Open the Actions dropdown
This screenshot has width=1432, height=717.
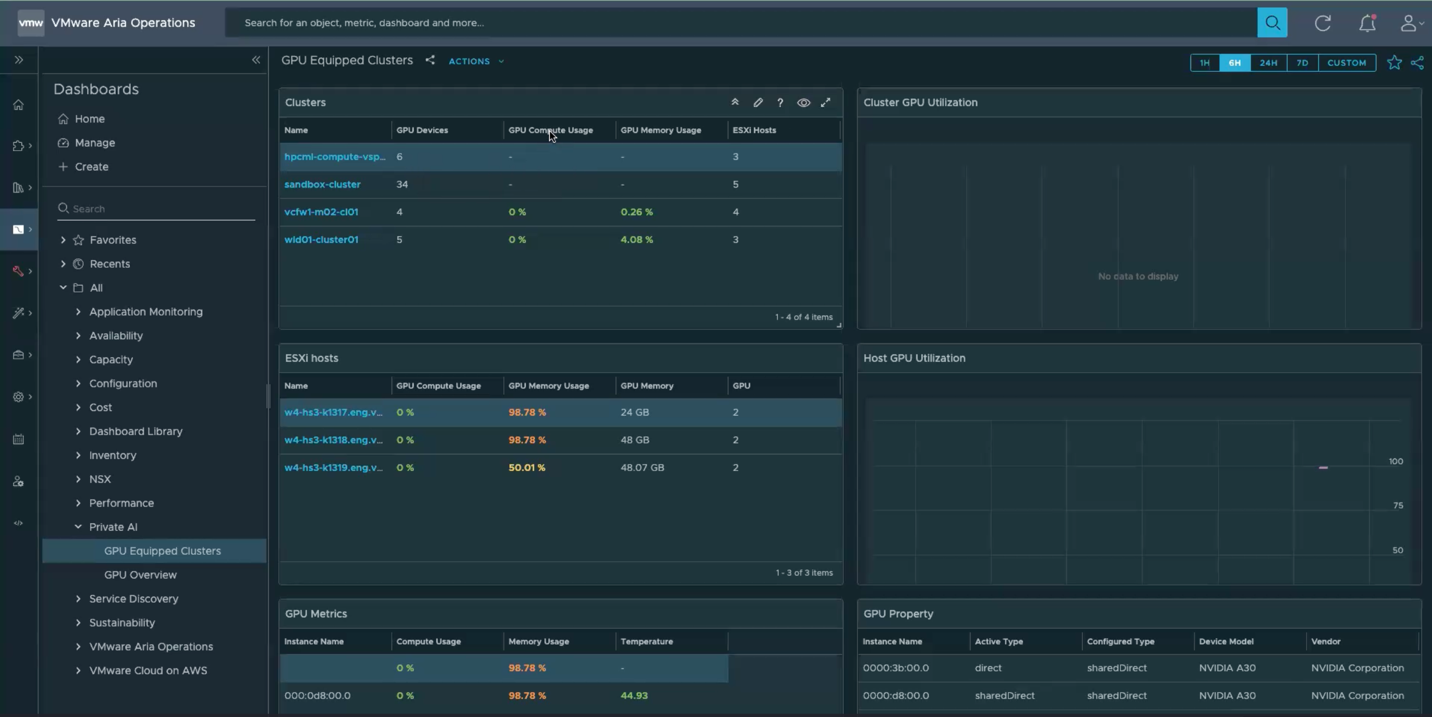(x=476, y=62)
